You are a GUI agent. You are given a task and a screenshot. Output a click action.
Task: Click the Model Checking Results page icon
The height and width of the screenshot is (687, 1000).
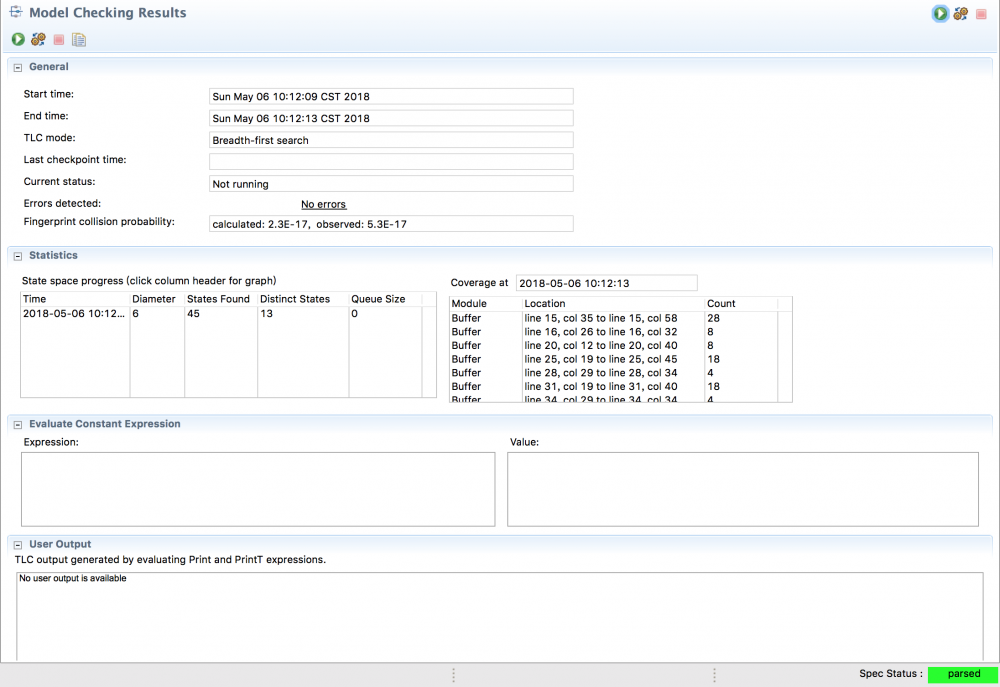point(16,11)
